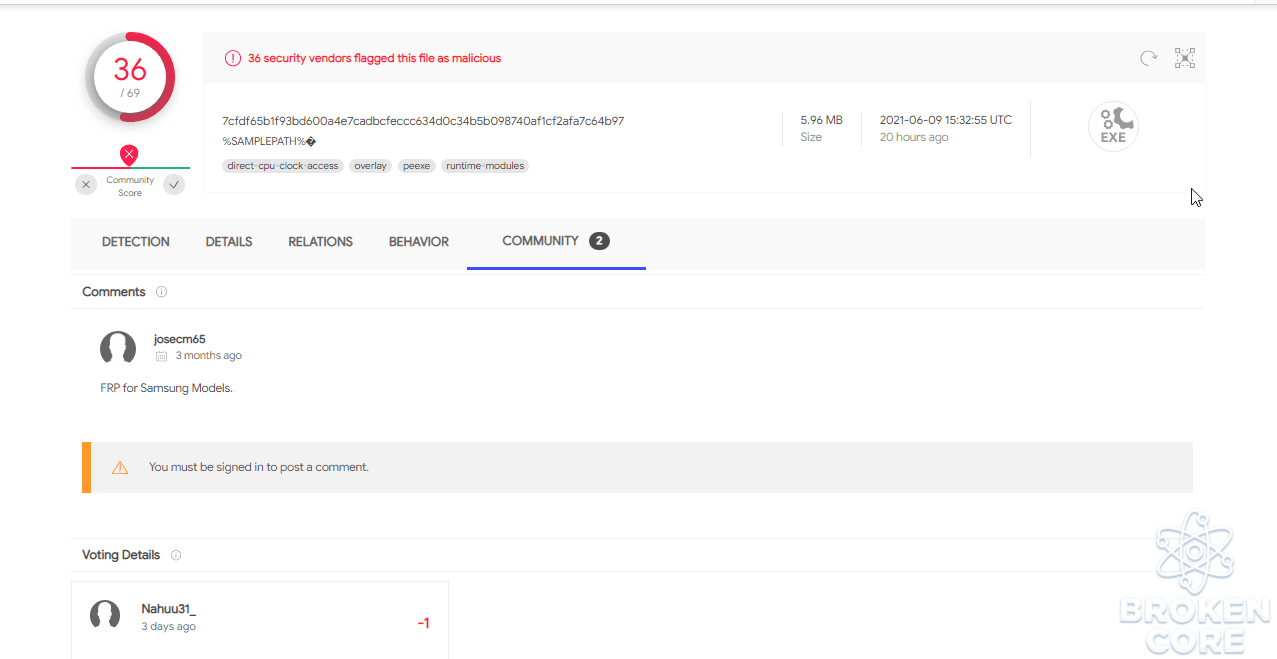Click the EXE file type icon

pos(1113,127)
